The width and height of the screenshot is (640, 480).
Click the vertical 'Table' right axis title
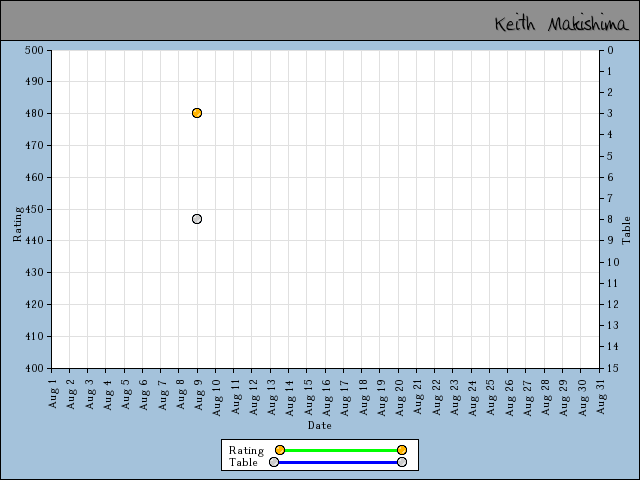(x=626, y=231)
